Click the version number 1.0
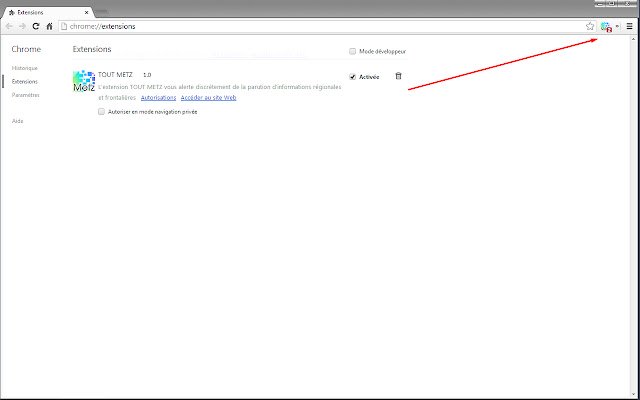The width and height of the screenshot is (640, 400). coord(147,75)
